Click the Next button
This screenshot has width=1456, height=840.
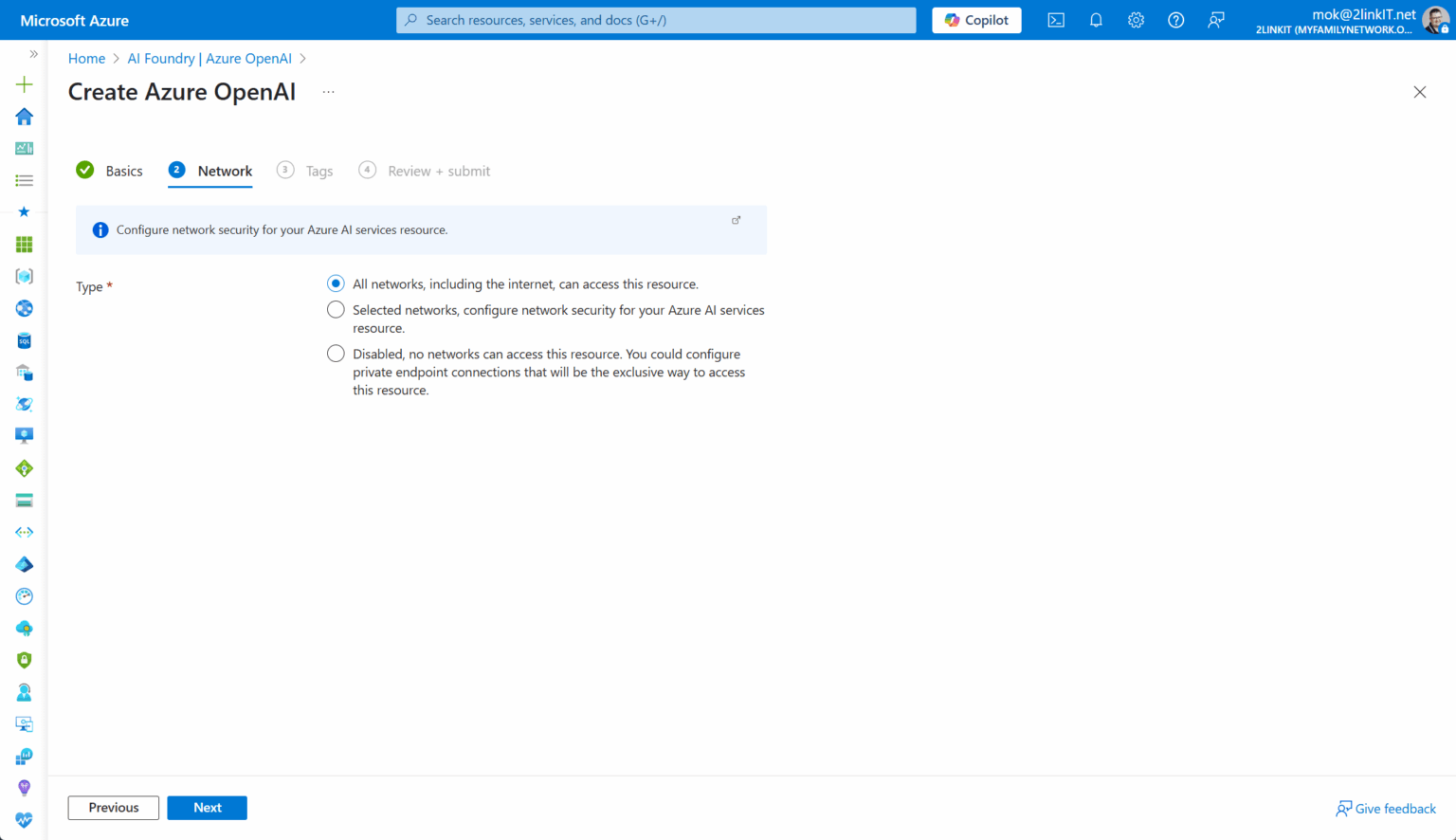tap(207, 807)
